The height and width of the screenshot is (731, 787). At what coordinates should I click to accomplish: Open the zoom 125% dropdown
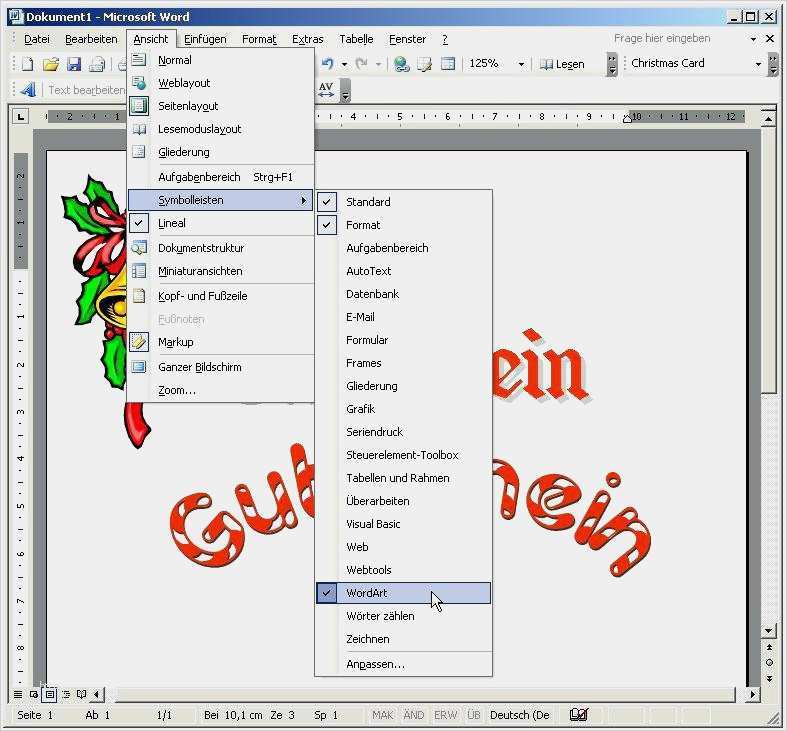tap(521, 64)
